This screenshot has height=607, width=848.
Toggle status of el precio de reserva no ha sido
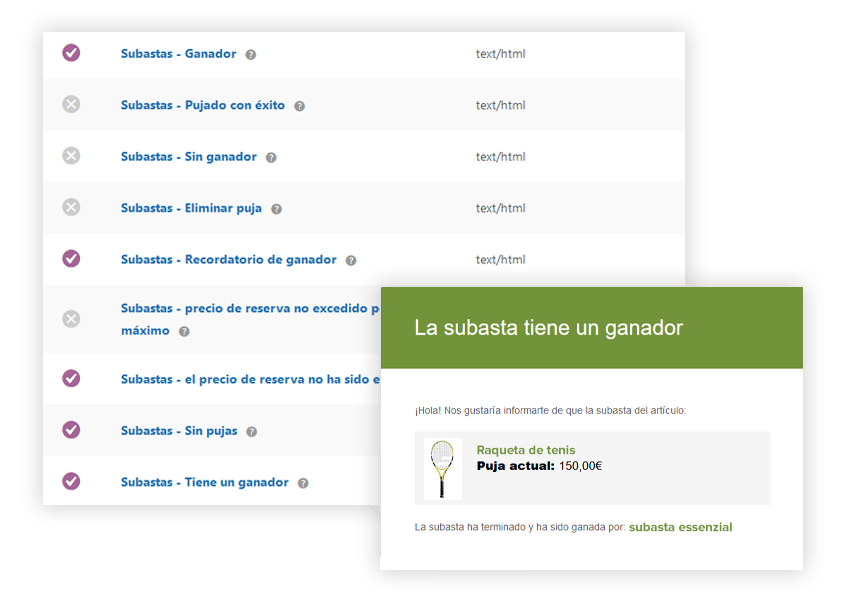tap(71, 378)
